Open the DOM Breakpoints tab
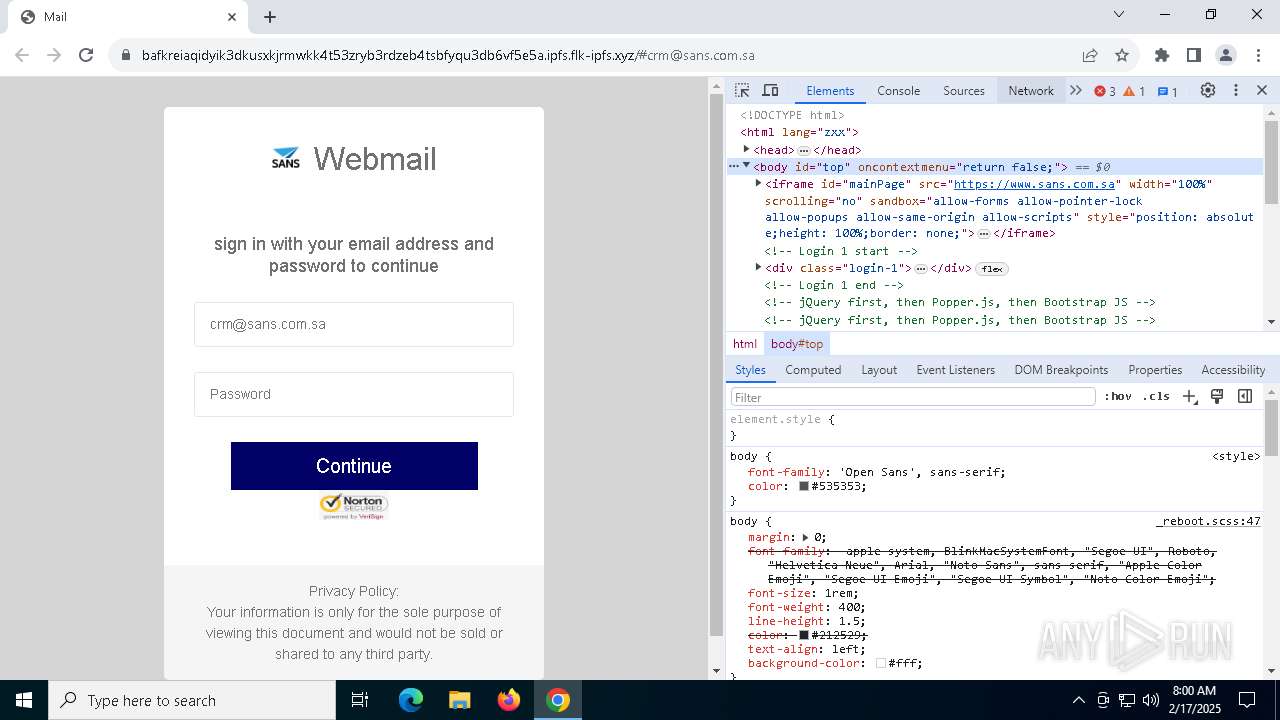The height and width of the screenshot is (720, 1280). tap(1061, 369)
